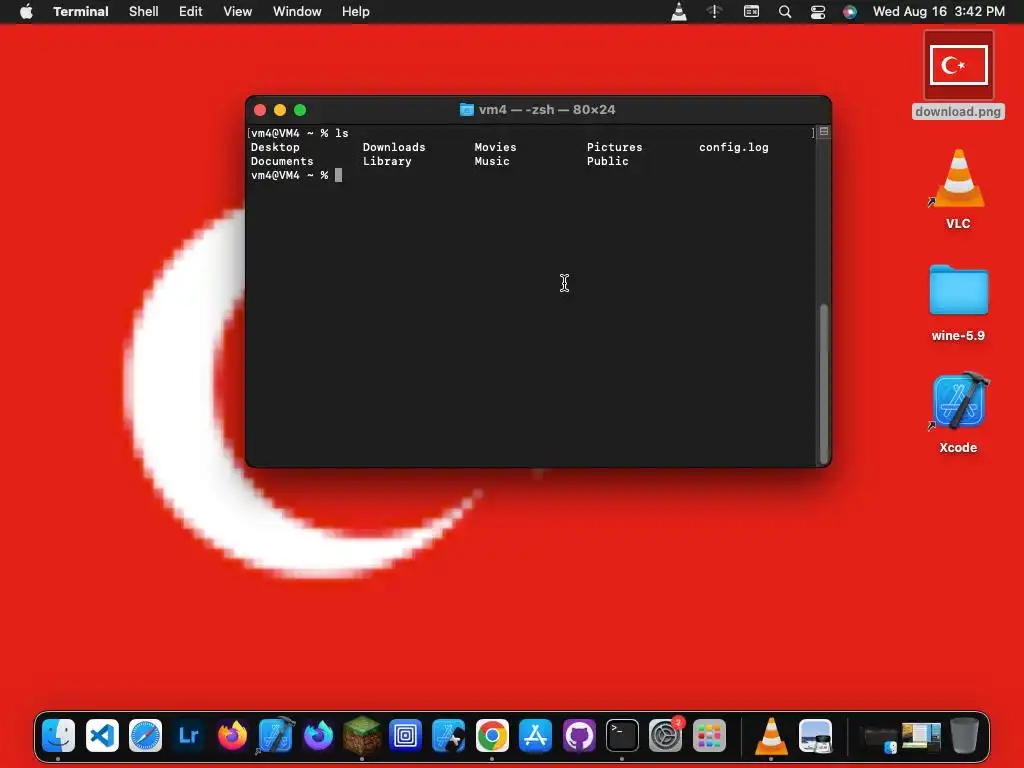Open blue concentric squares app in dock
The image size is (1024, 768).
pyautogui.click(x=406, y=736)
